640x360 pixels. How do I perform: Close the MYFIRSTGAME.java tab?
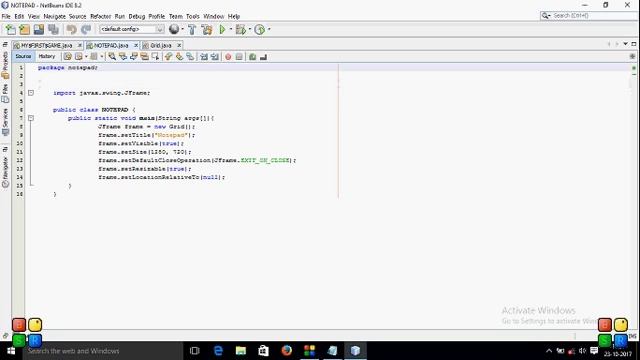pyautogui.click(x=80, y=45)
